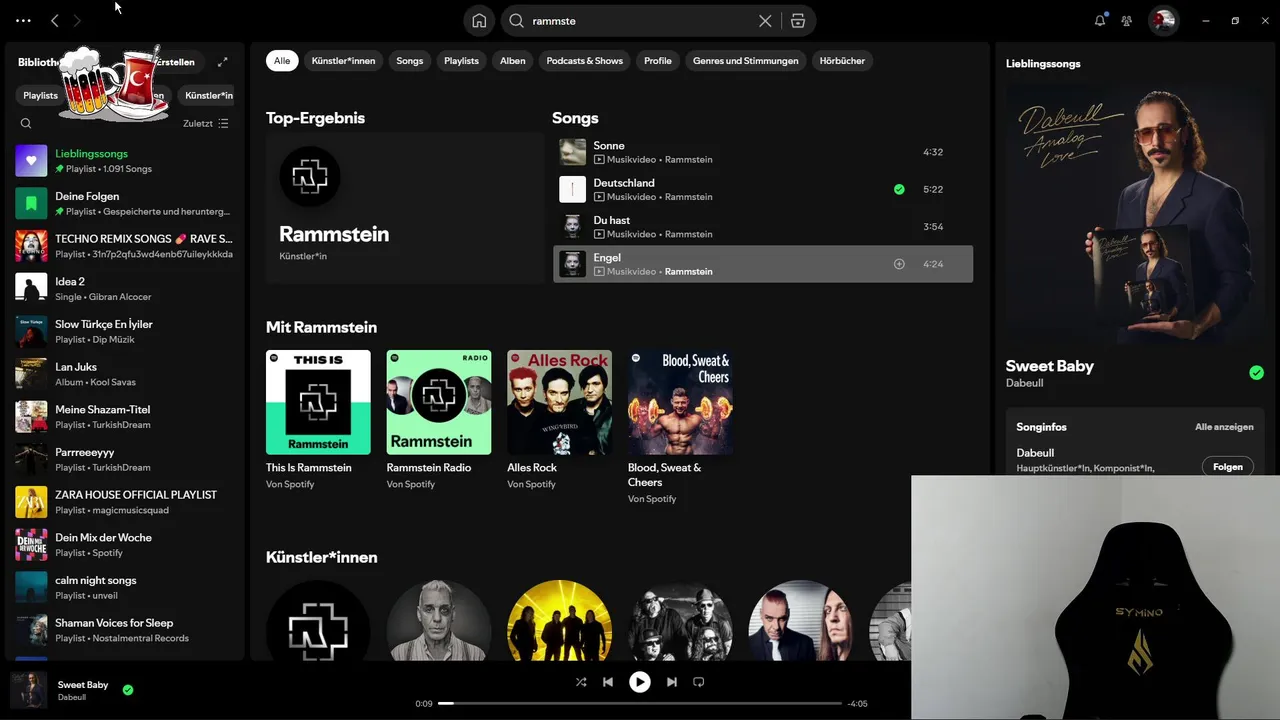Toggle repeat mode
Screen dimensions: 1280x720
pos(699,682)
